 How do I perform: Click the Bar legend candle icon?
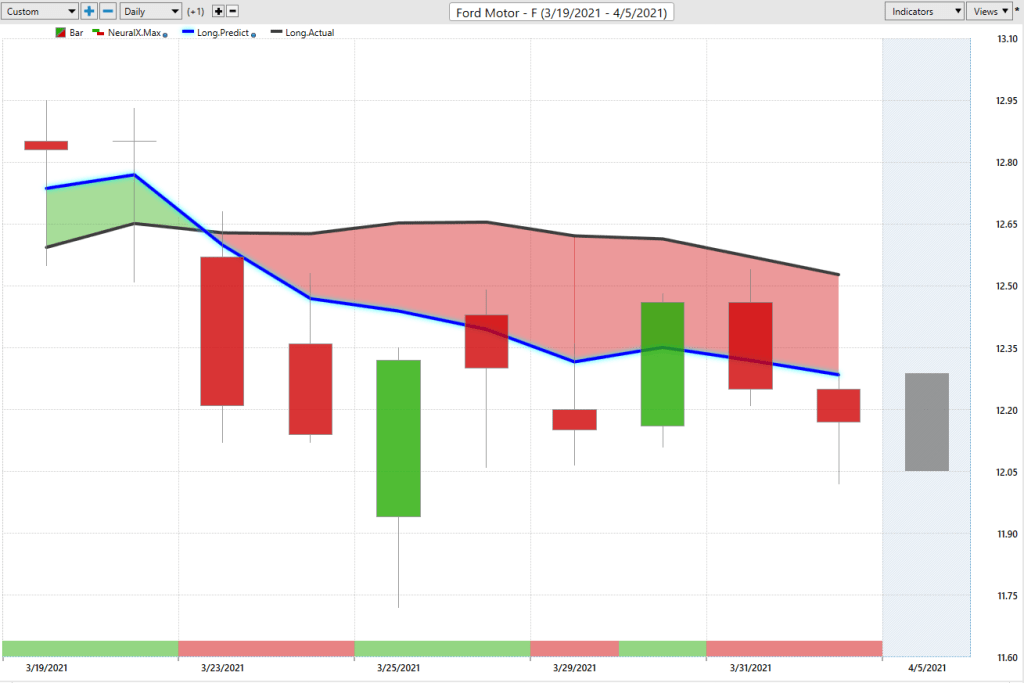[60, 33]
